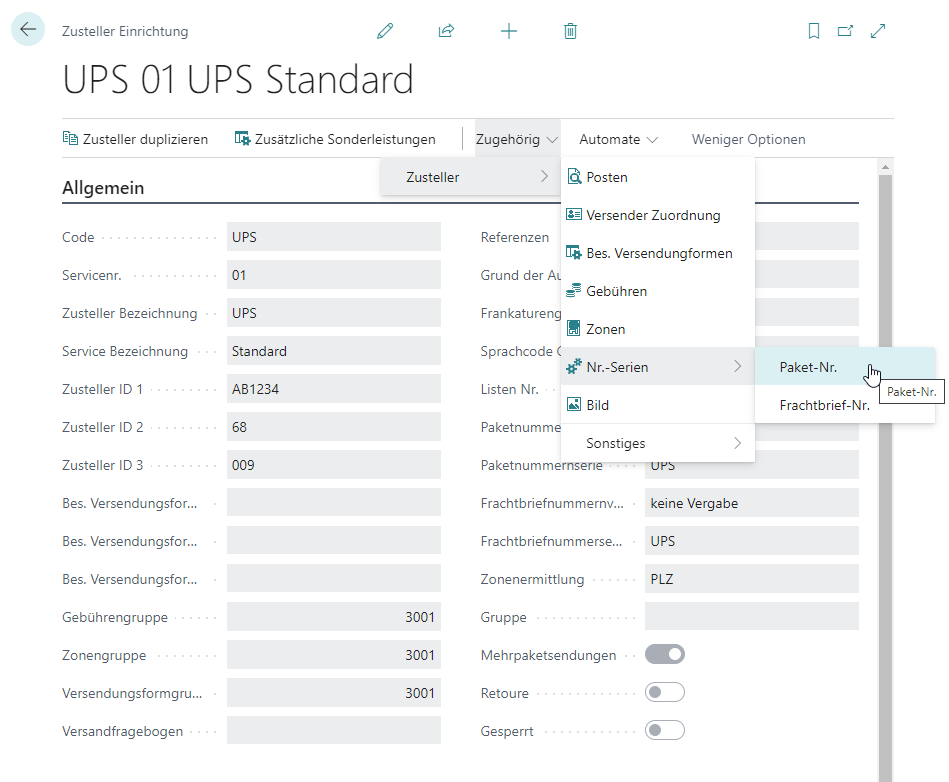Screen dimensions: 949x782
Task: Click the Nr.-Serien submenu arrow
Action: click(x=737, y=366)
